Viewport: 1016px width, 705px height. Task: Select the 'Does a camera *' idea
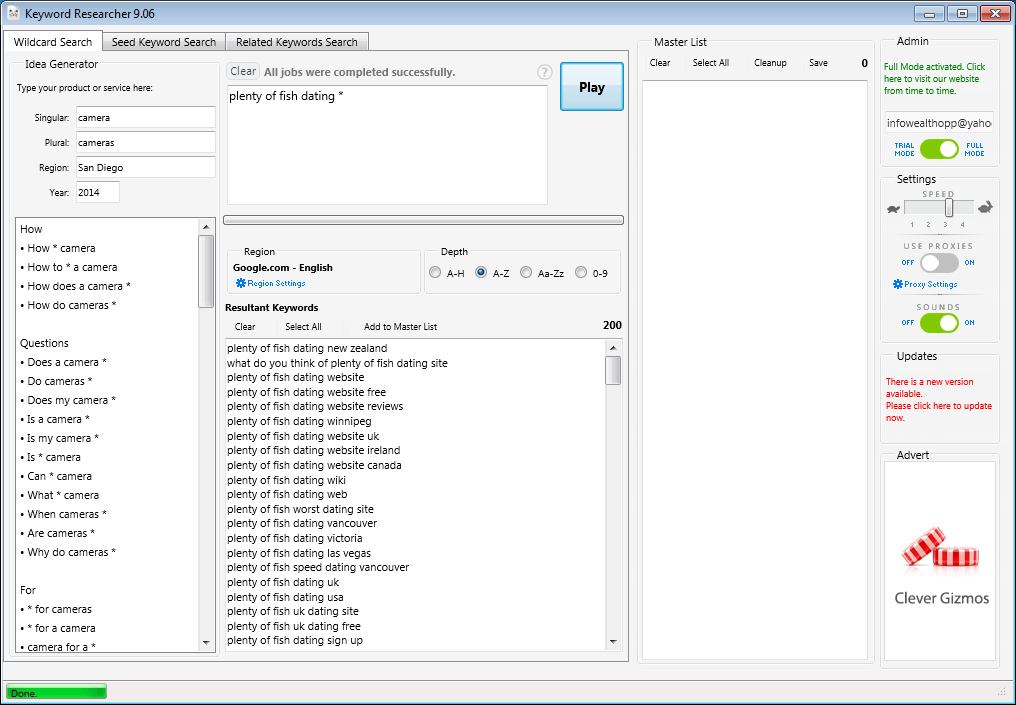tap(64, 362)
